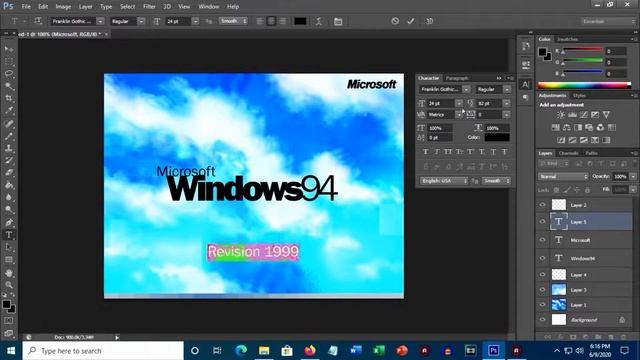This screenshot has height=360, width=640.
Task: Select the Crop tool
Action: [9, 98]
